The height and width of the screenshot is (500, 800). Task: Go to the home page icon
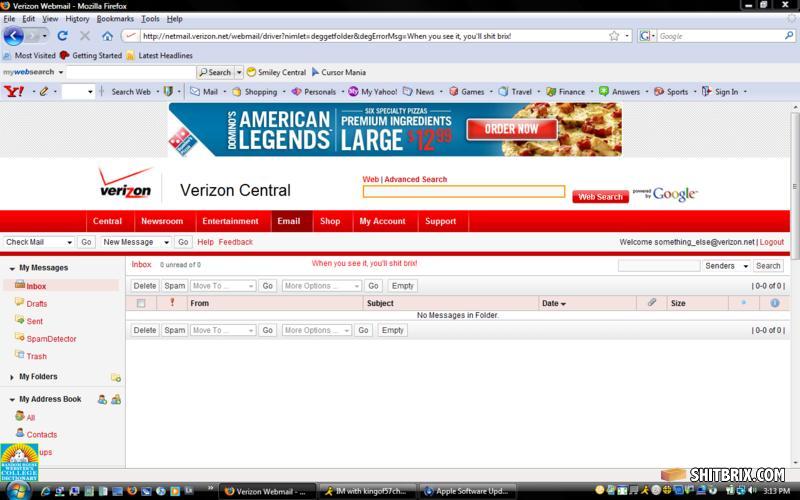point(107,36)
